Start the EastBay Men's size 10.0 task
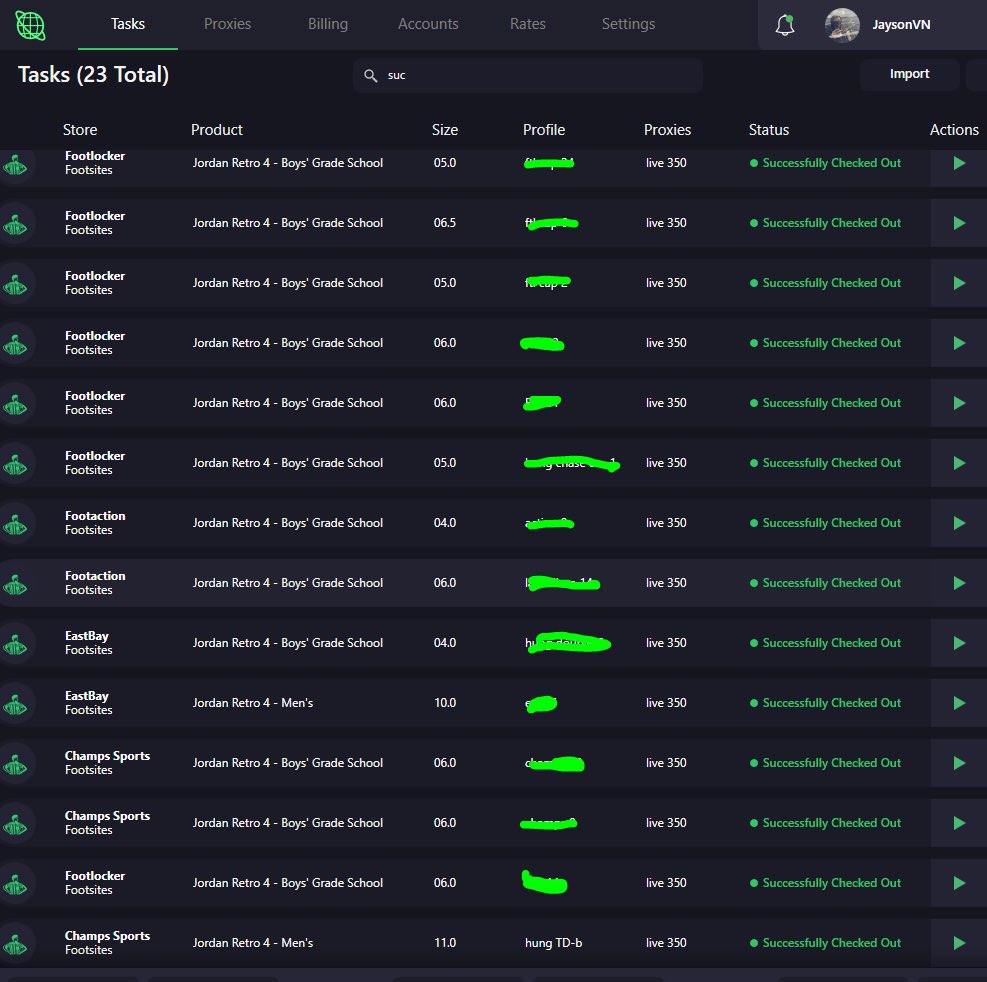This screenshot has width=987, height=982. point(959,703)
